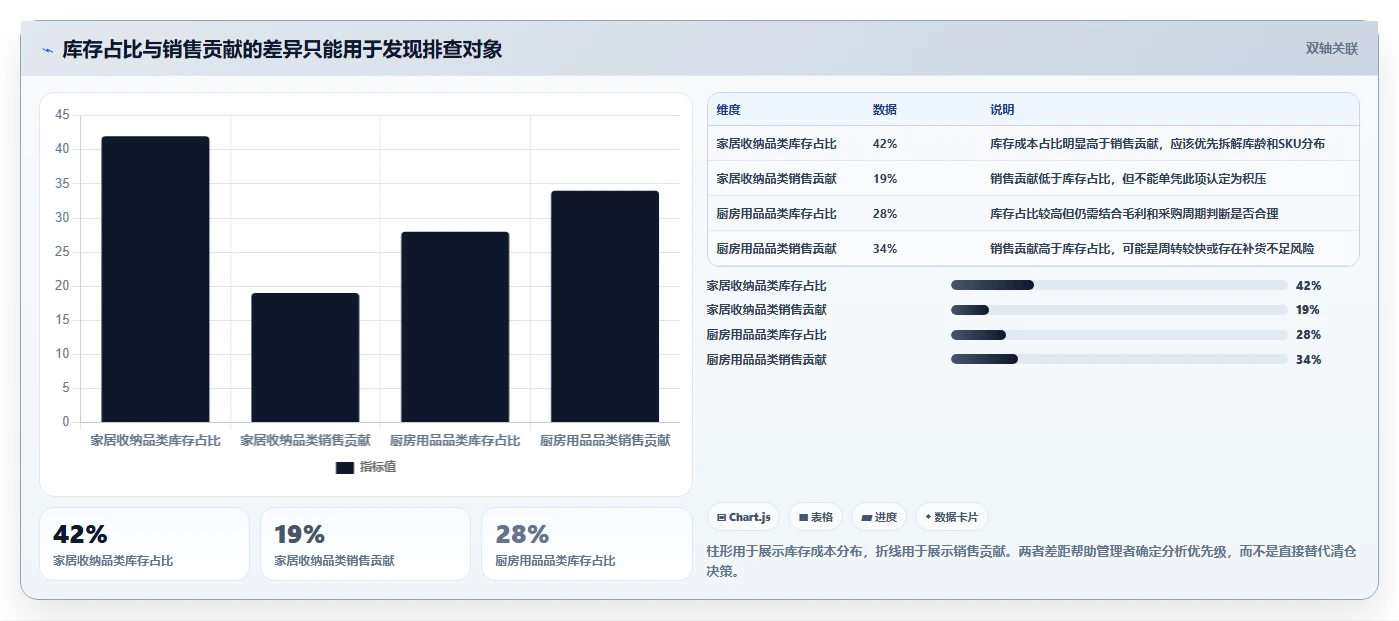The width and height of the screenshot is (1399, 621).
Task: Select the 厨房用品品类库存占比 table row name
Action: pyautogui.click(x=777, y=214)
